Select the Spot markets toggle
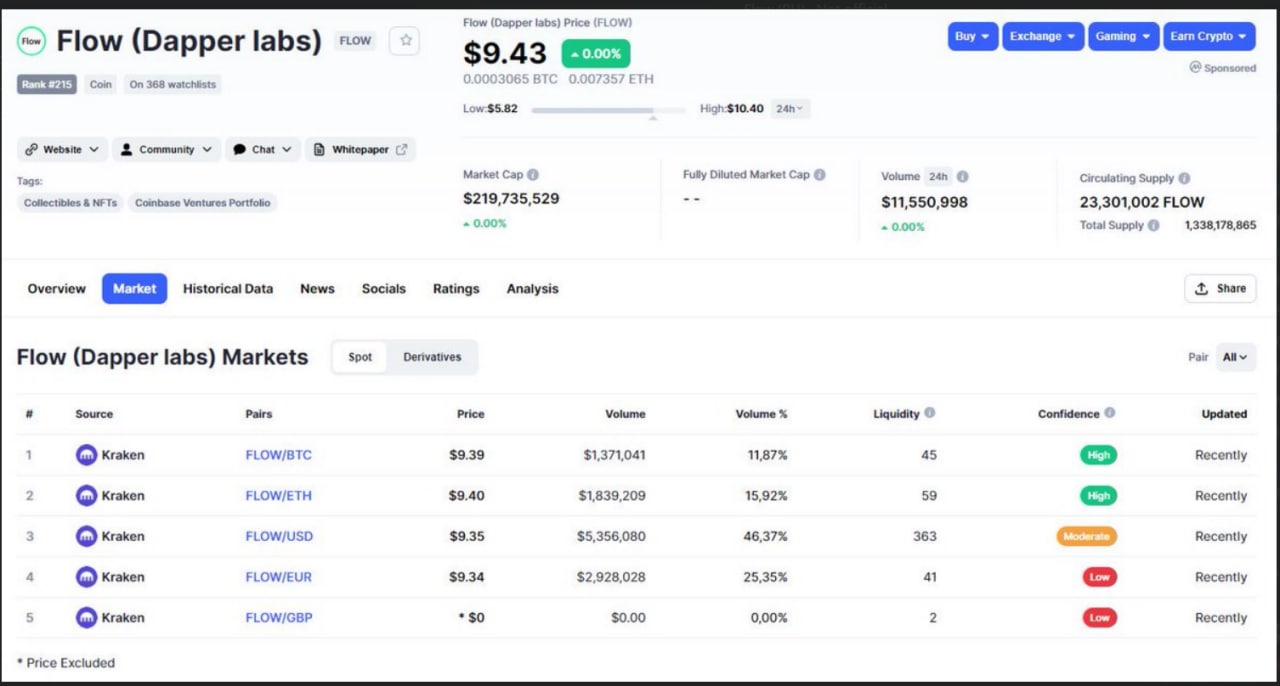 pos(360,357)
